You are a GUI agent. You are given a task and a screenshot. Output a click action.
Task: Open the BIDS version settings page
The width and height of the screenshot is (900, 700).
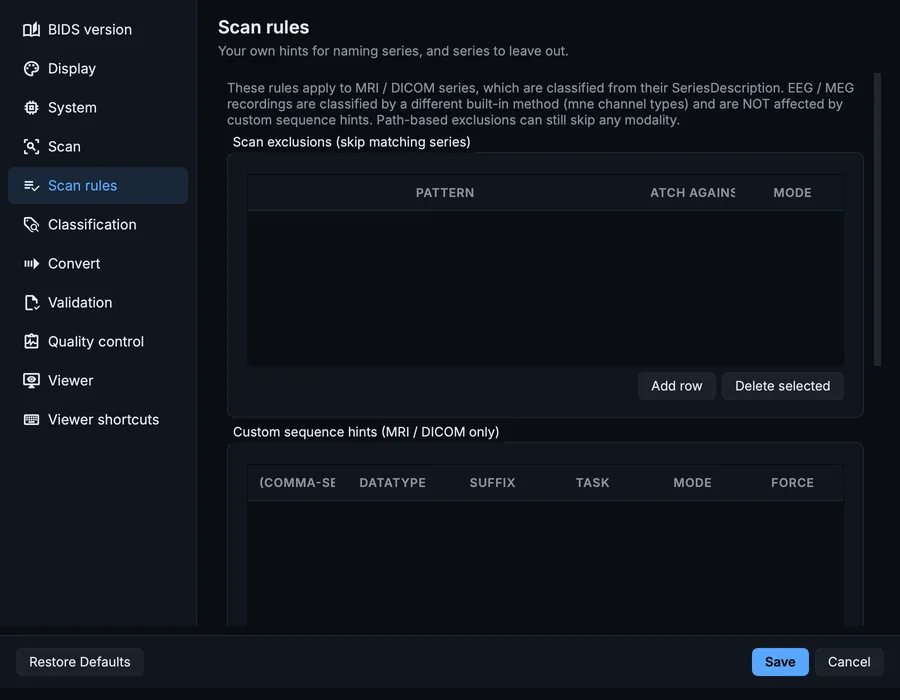click(x=98, y=29)
